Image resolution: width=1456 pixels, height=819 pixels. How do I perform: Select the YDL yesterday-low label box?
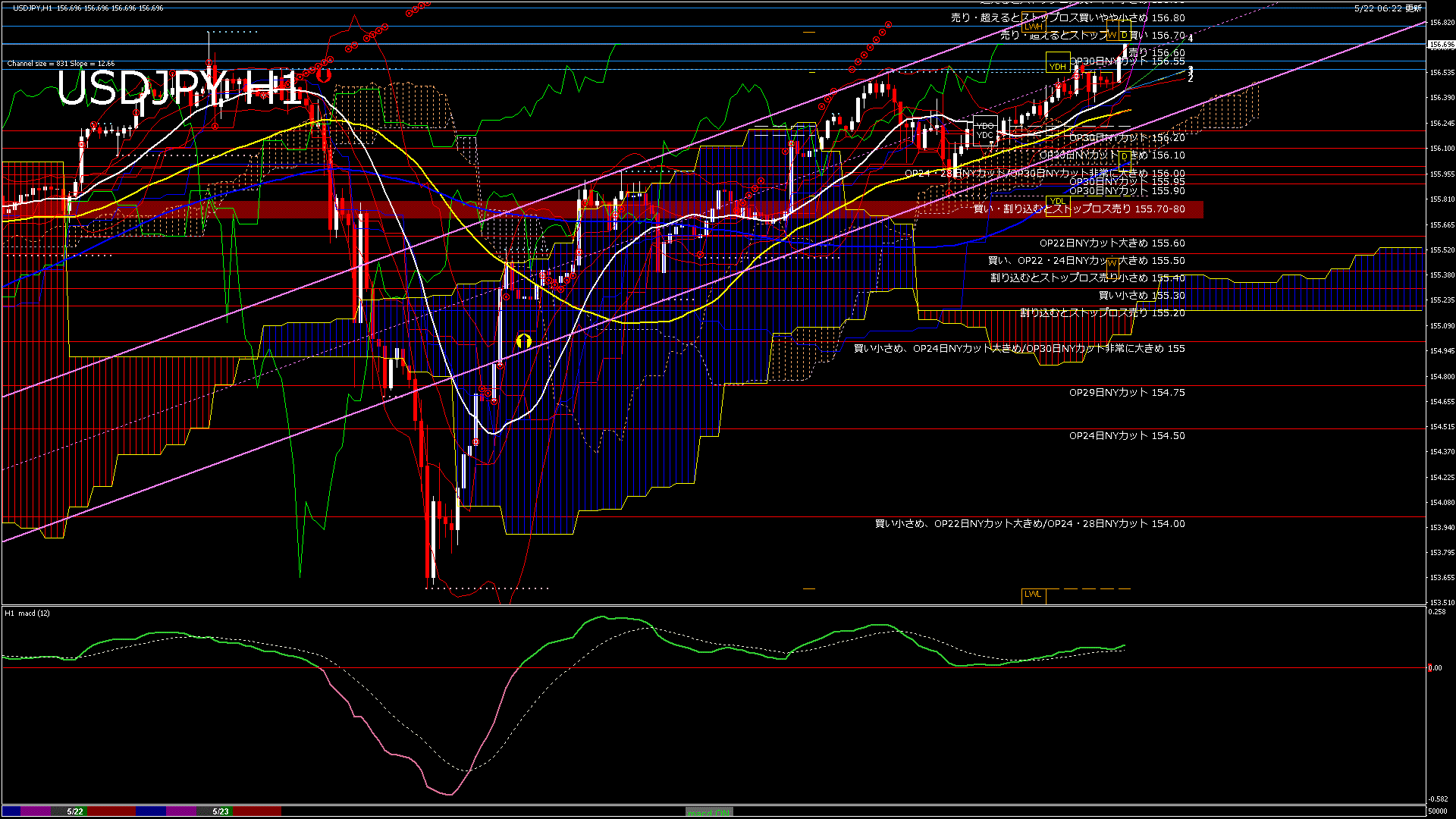click(x=1057, y=201)
